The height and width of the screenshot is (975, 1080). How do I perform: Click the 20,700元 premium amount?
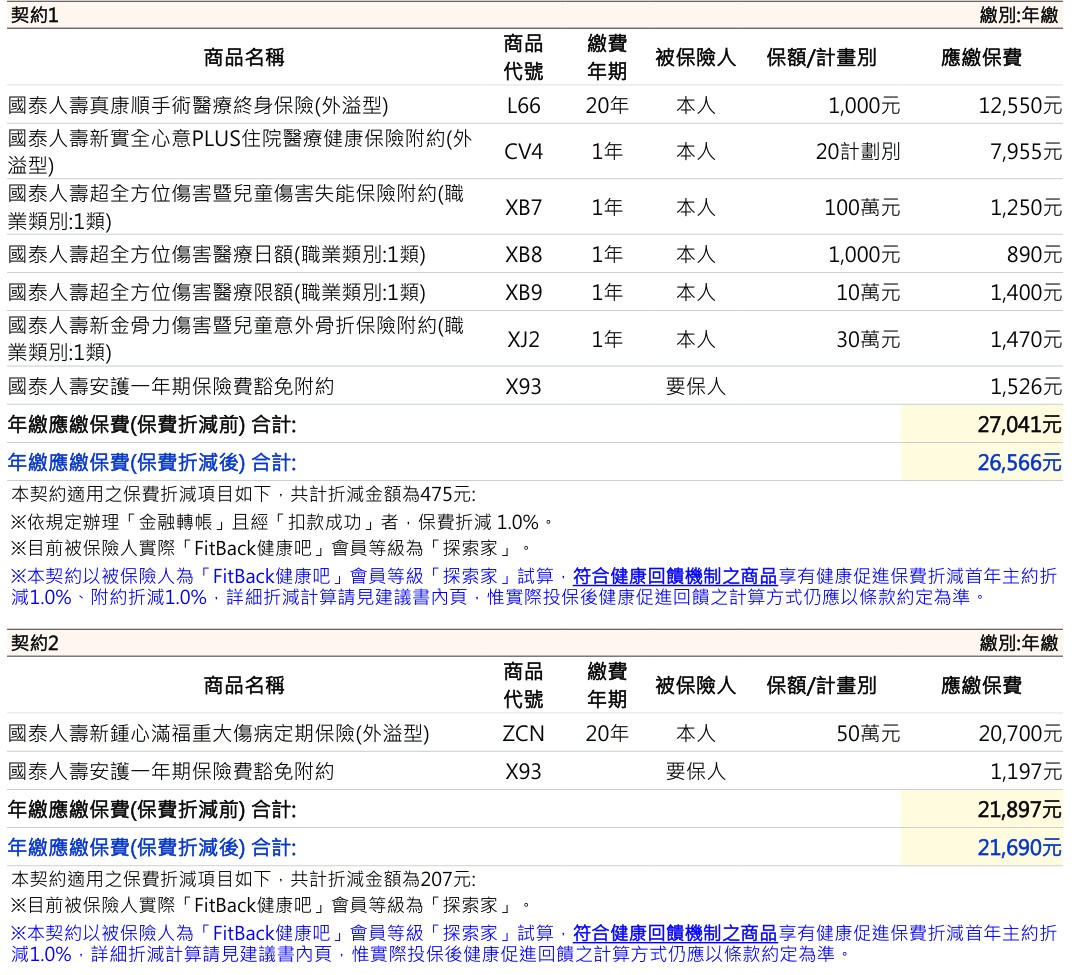click(1019, 733)
